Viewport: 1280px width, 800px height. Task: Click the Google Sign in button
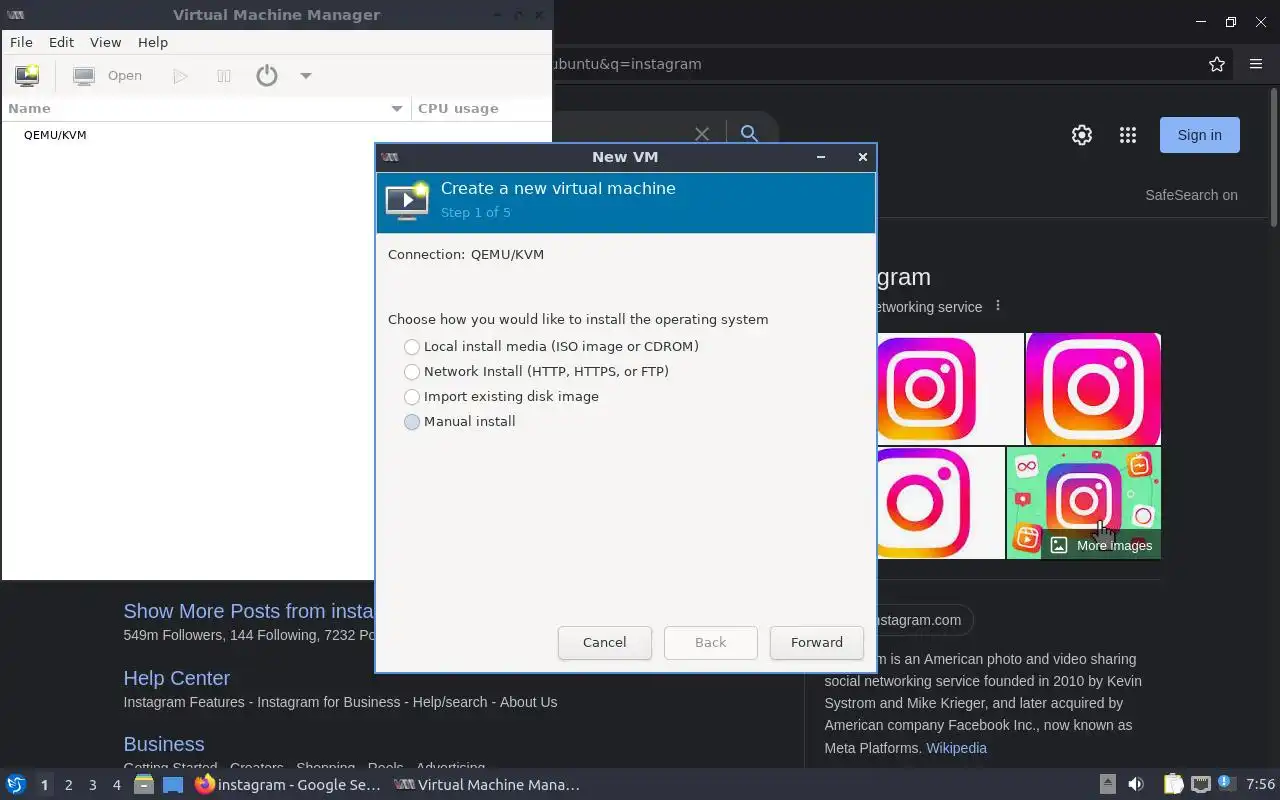(x=1199, y=135)
